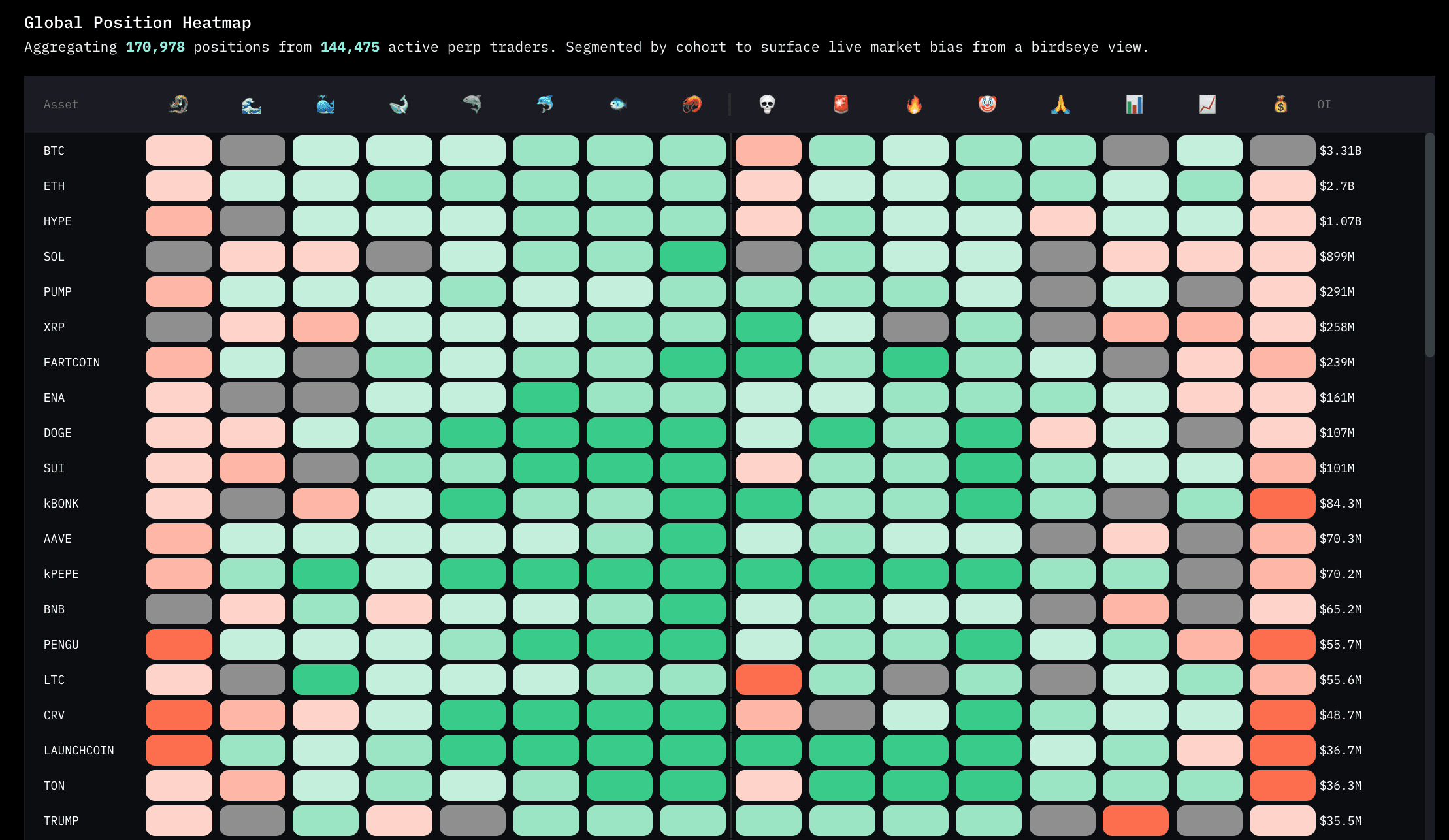Click SOL dark green cell under shrimp column

coord(692,257)
